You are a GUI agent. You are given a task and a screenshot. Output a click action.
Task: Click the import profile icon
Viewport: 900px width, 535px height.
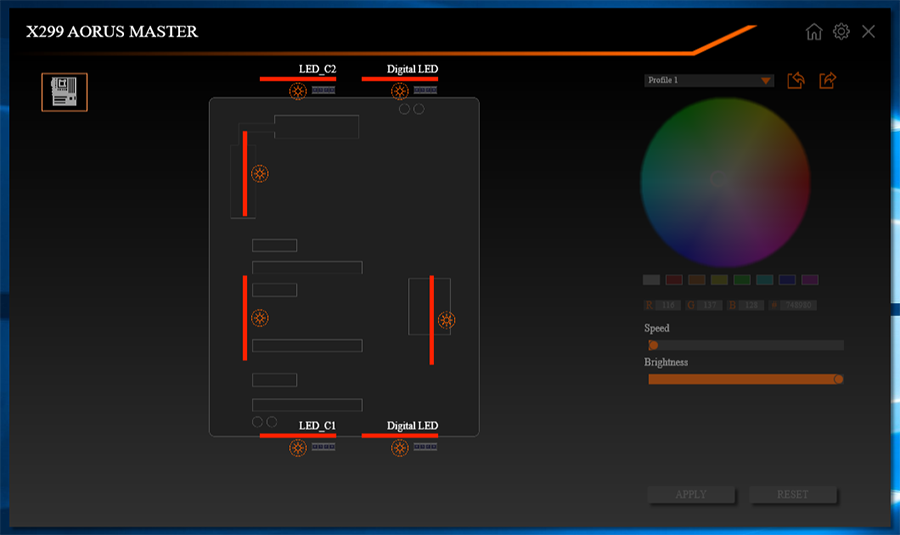click(796, 80)
